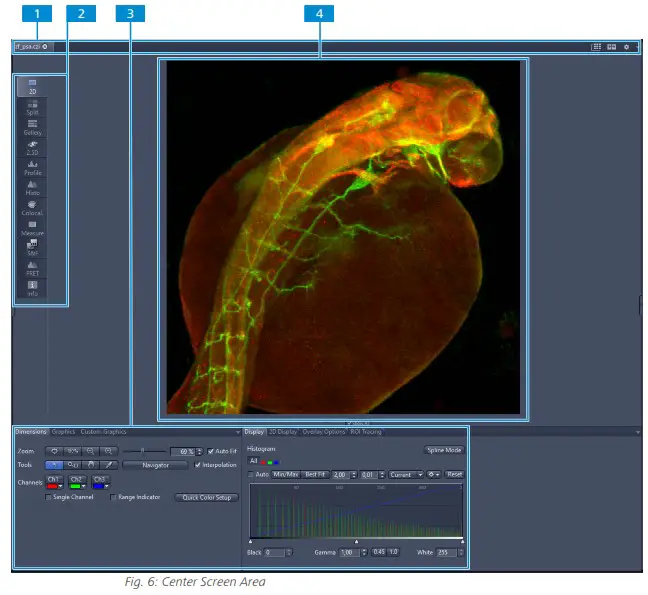Expand the Dimensions panel menu arrow
Viewport: 648px width, 595px height.
coord(238,432)
